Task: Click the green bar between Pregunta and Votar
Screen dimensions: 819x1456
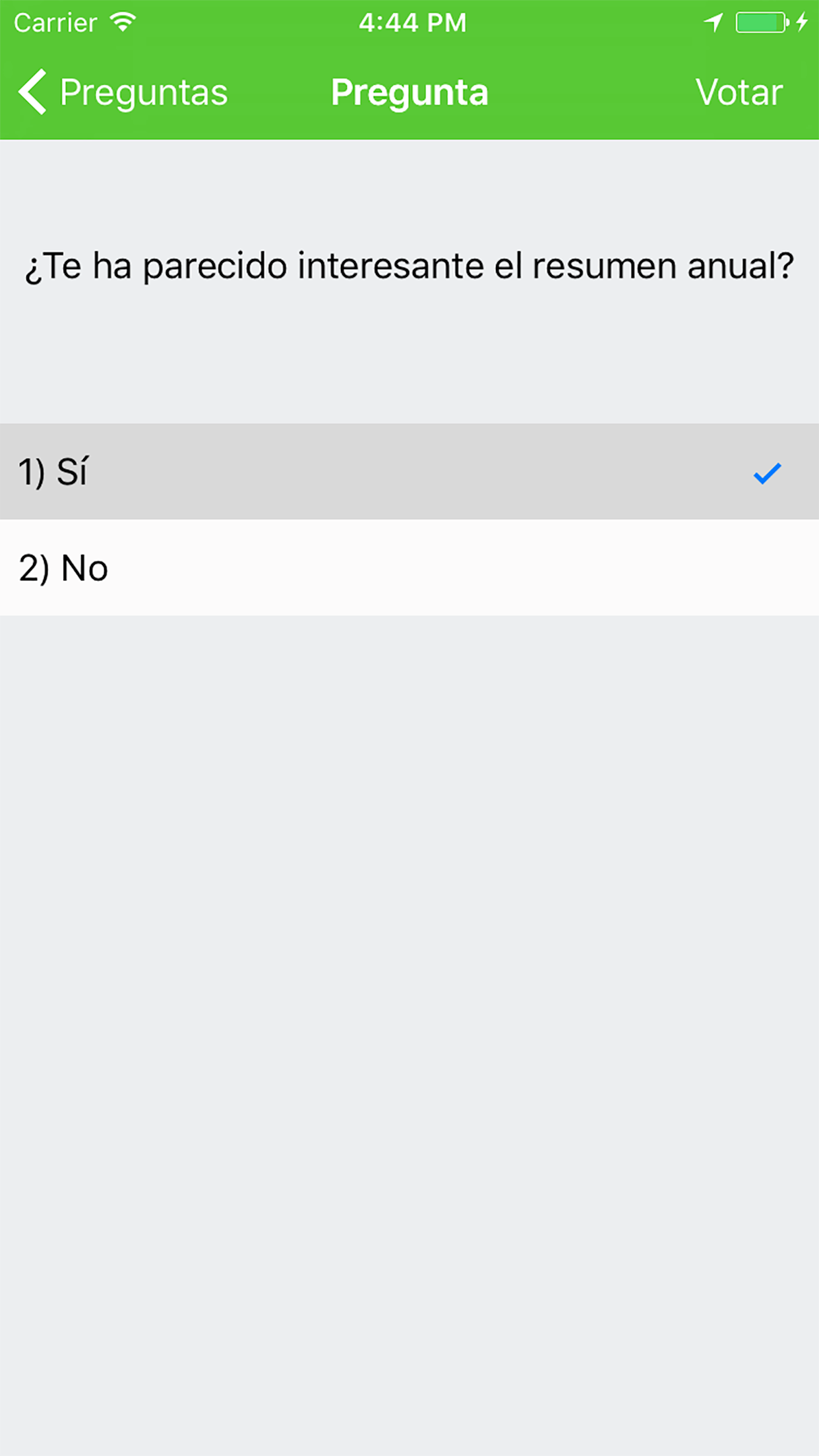Action: [591, 92]
